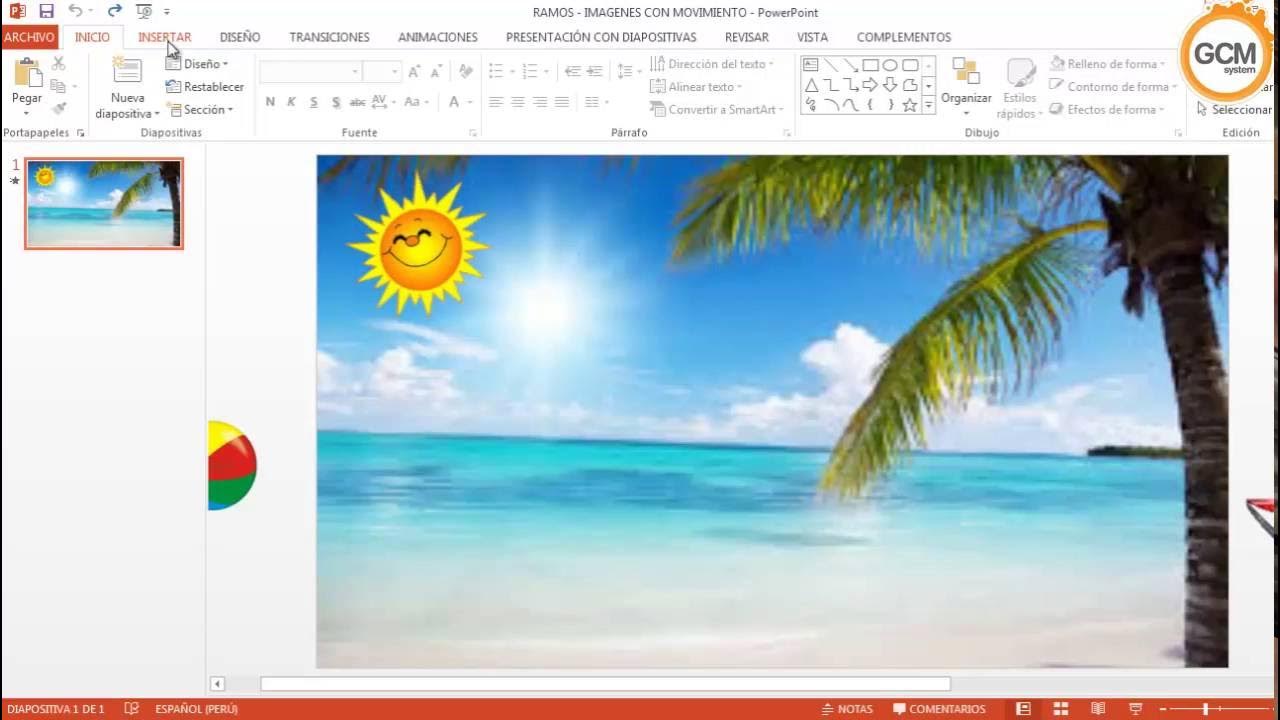Image resolution: width=1280 pixels, height=720 pixels.
Task: Click the Cut scissors icon
Action: 58,63
